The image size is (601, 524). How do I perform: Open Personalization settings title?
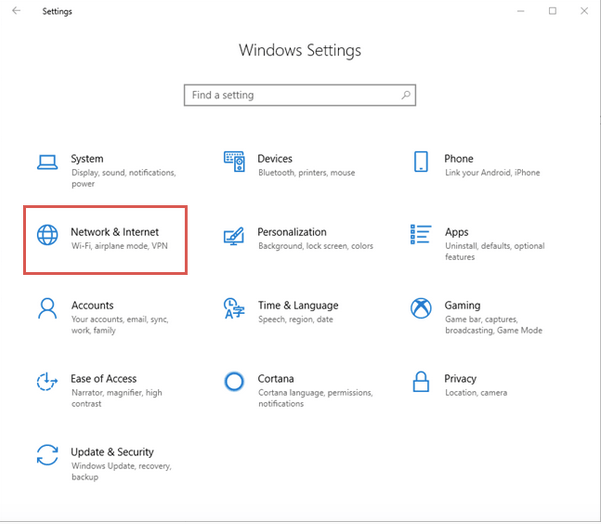[x=292, y=232]
